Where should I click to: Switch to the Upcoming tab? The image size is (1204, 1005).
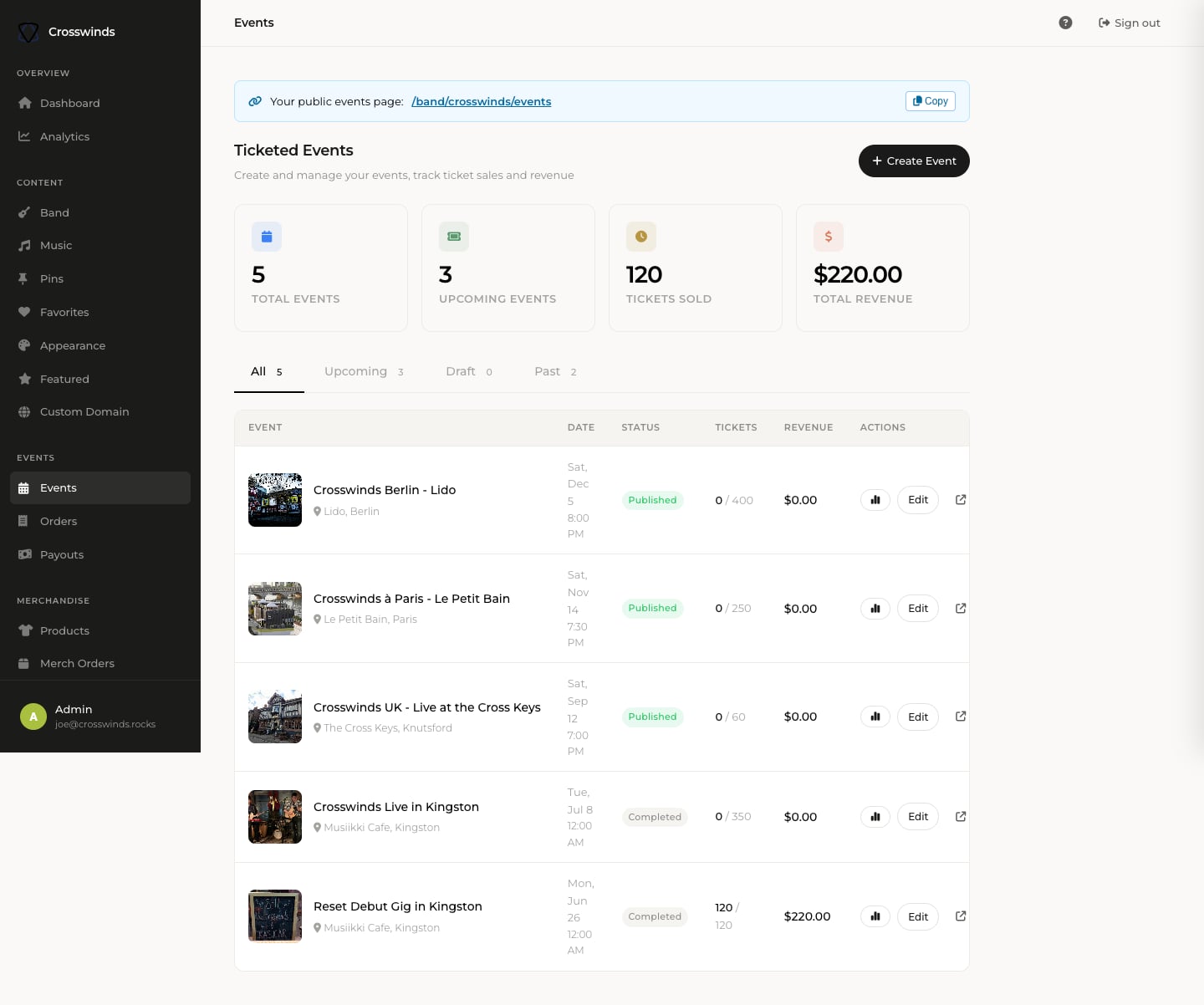pos(365,371)
